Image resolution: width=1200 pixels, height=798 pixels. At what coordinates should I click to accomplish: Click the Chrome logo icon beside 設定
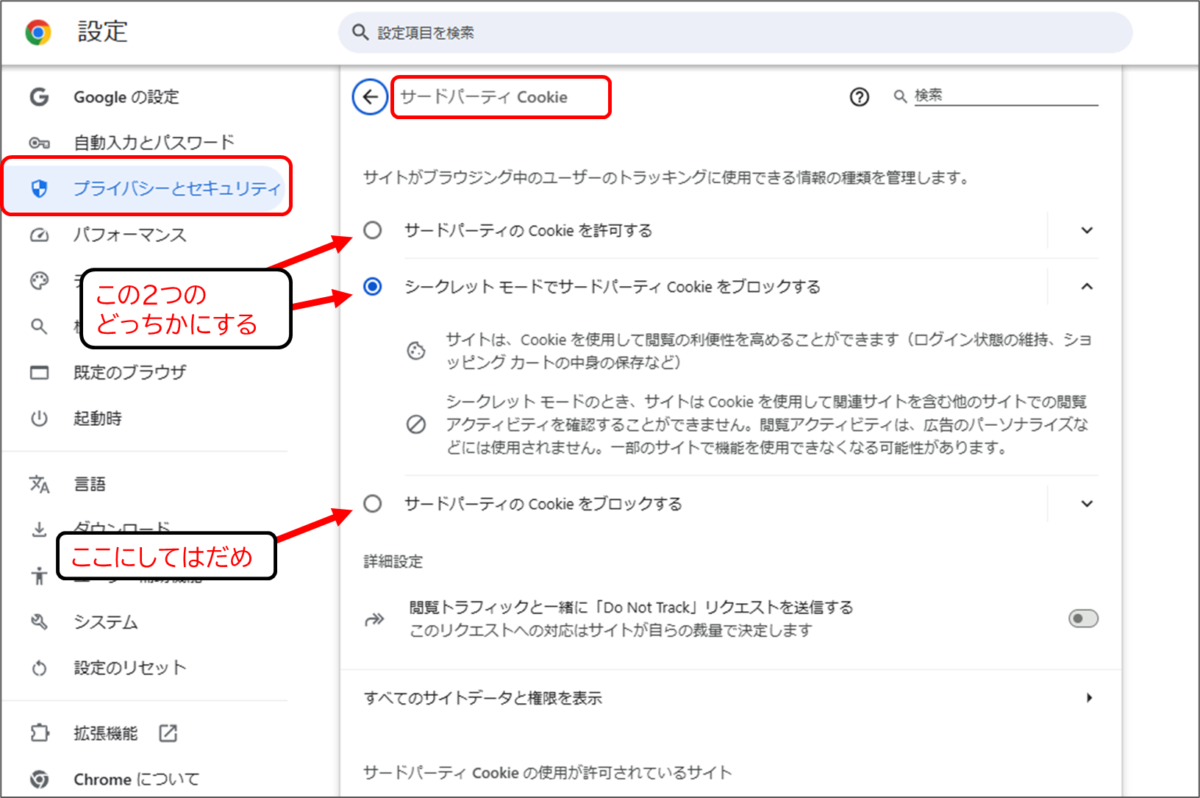(39, 33)
